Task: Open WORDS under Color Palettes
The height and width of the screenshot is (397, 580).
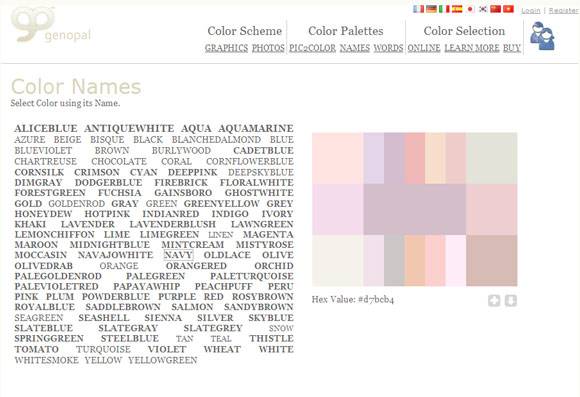Action: pos(388,48)
